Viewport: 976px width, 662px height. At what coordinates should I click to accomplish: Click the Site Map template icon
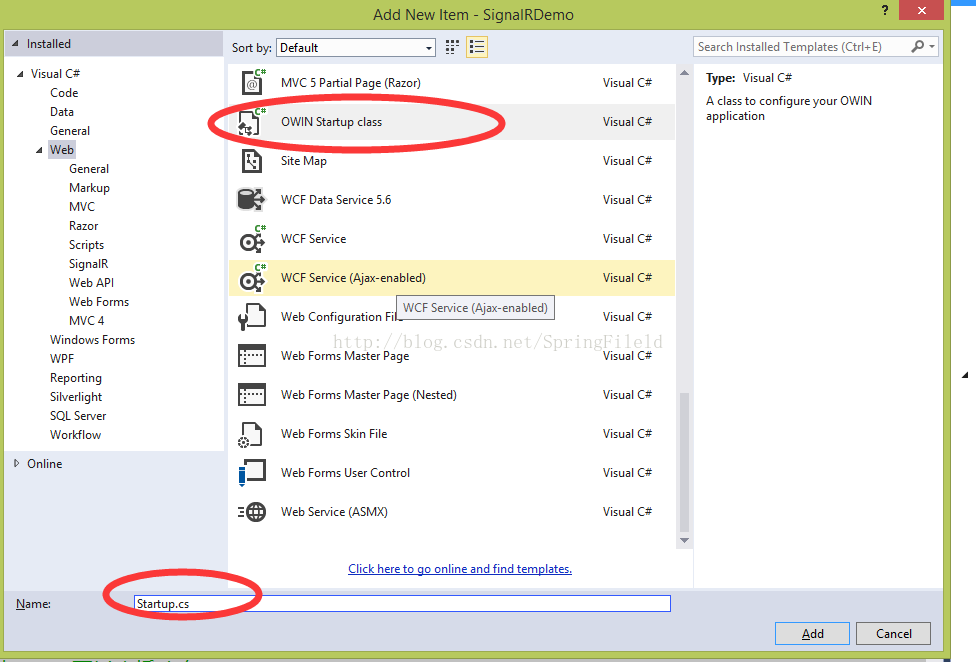pyautogui.click(x=252, y=161)
